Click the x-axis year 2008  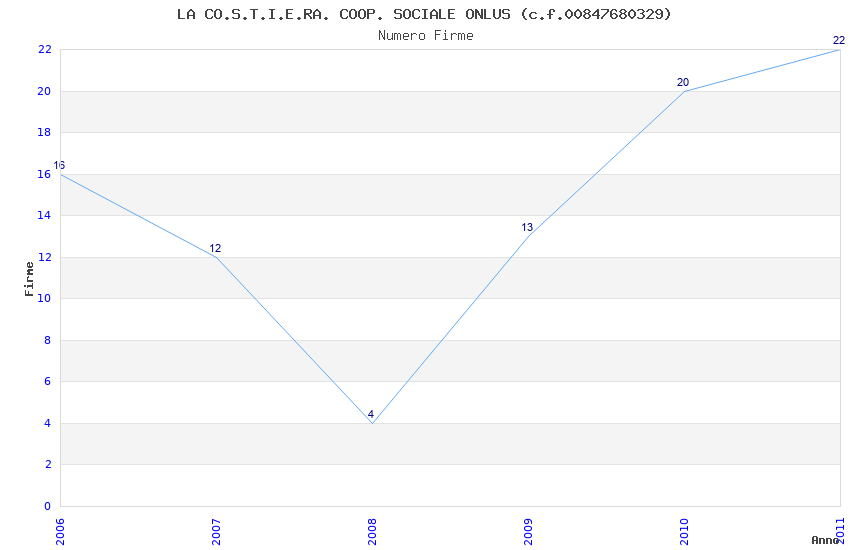tap(372, 531)
